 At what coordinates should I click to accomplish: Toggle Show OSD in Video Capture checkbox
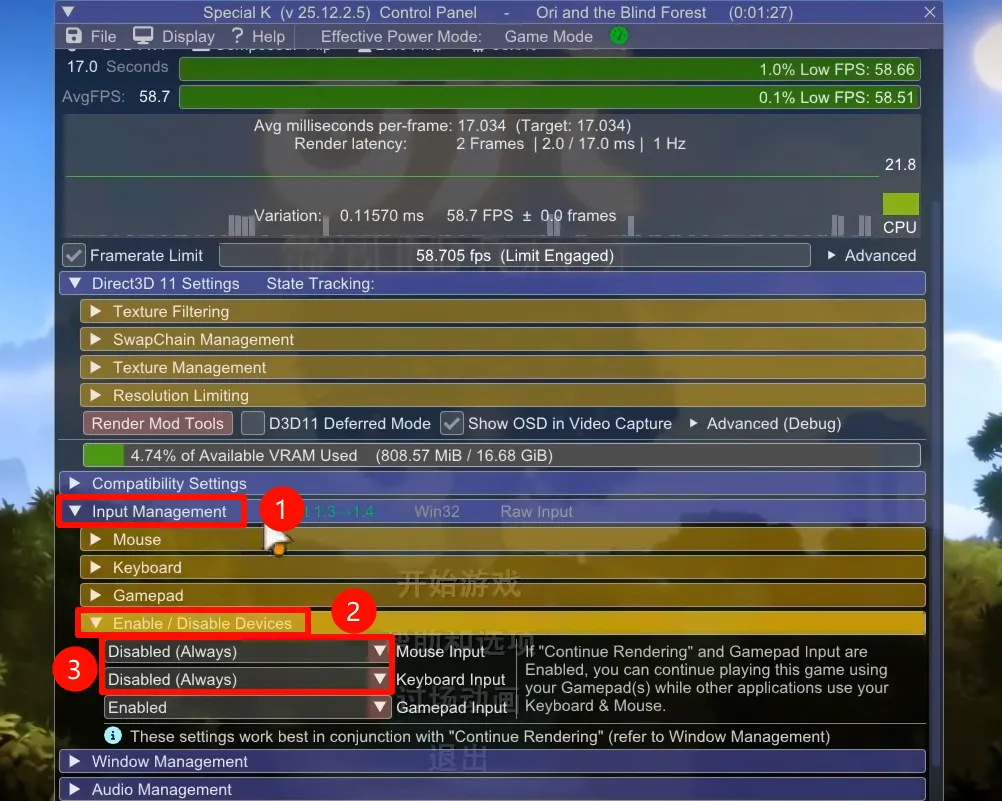point(452,423)
